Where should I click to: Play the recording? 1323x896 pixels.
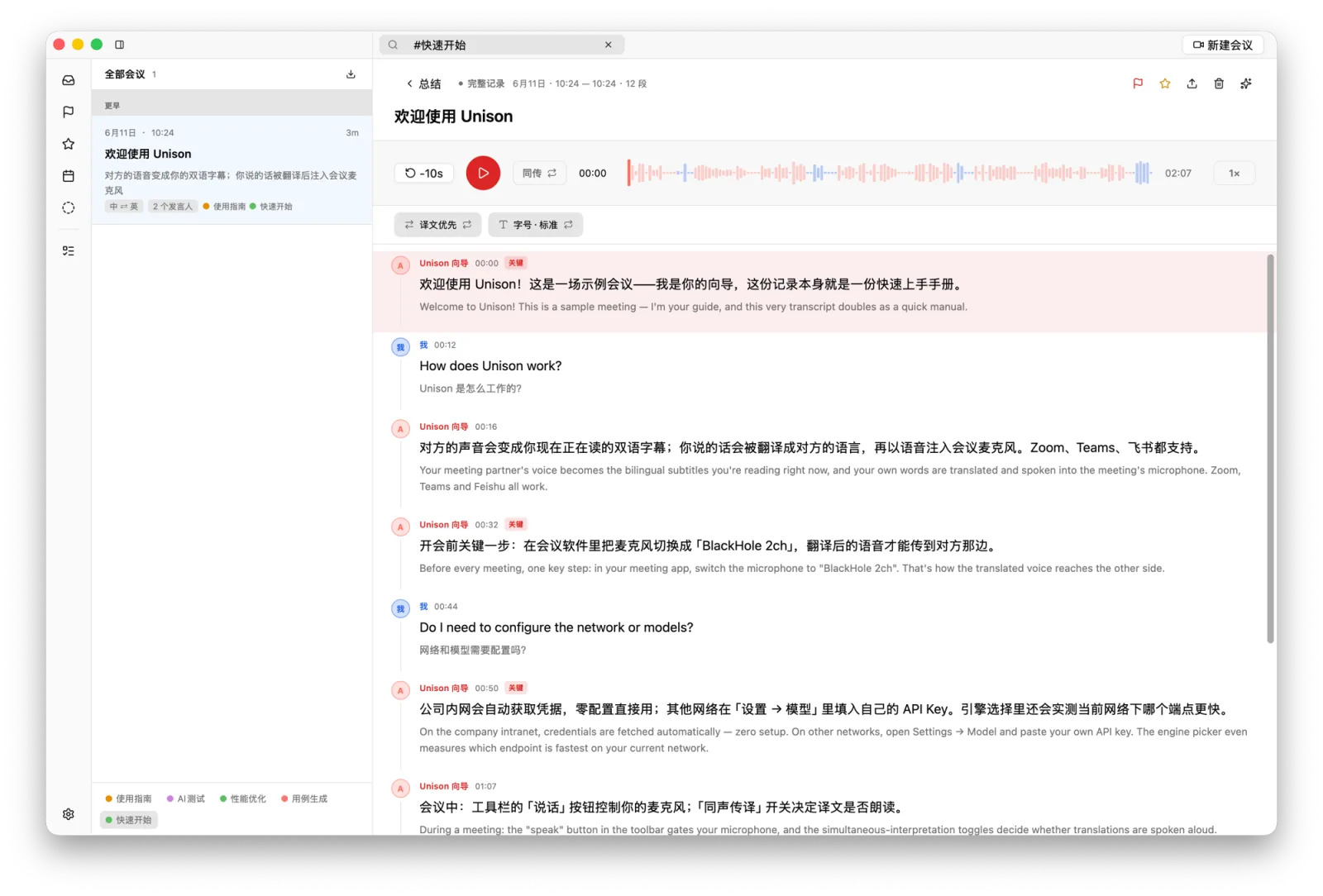point(483,173)
